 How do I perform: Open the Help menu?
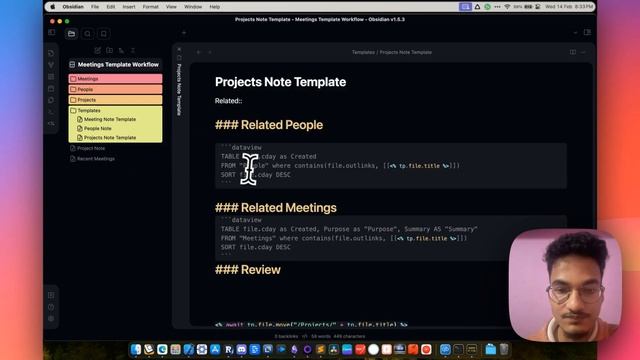[x=215, y=7]
